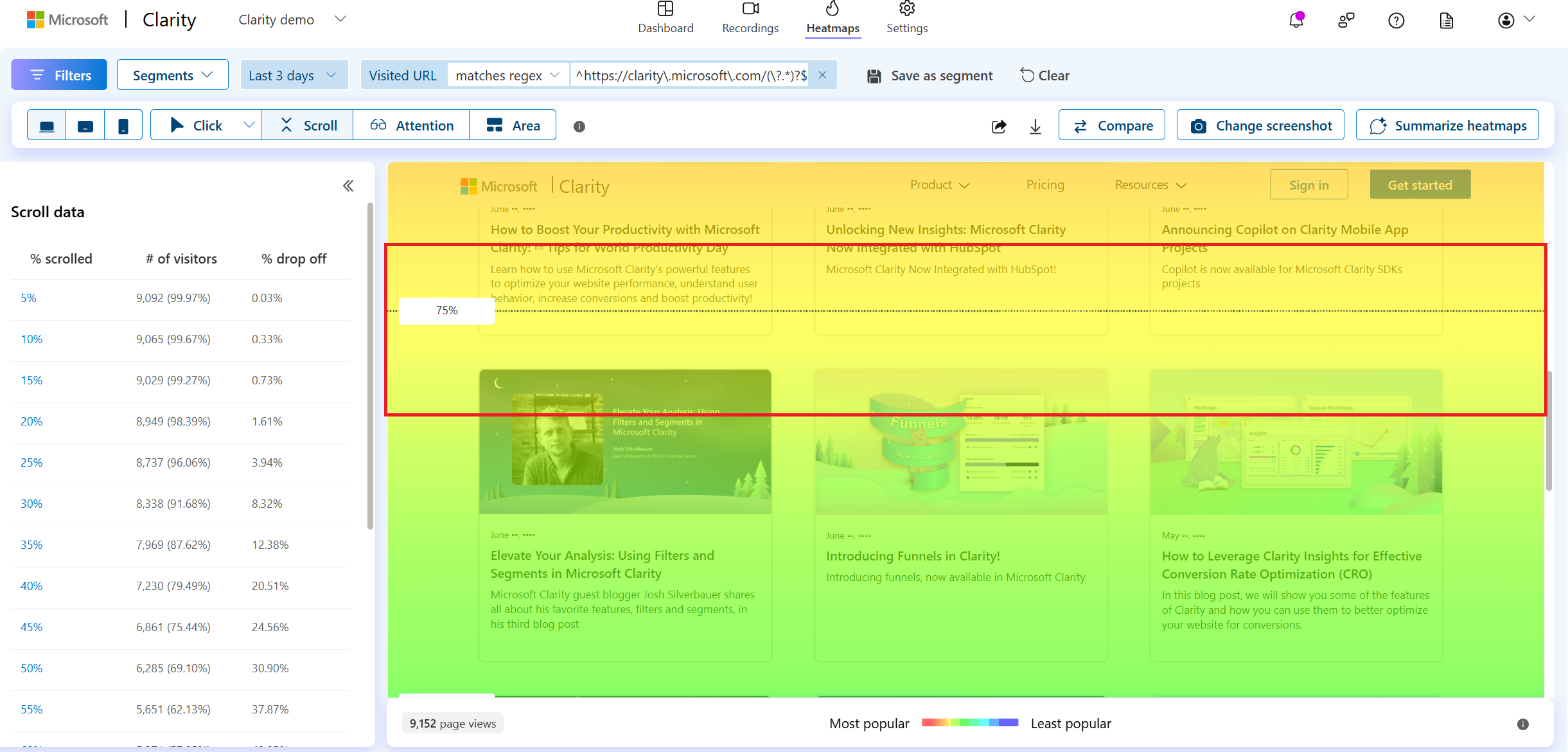This screenshot has width=1568, height=752.
Task: Click Pricing in the page preview
Action: coord(1045,185)
